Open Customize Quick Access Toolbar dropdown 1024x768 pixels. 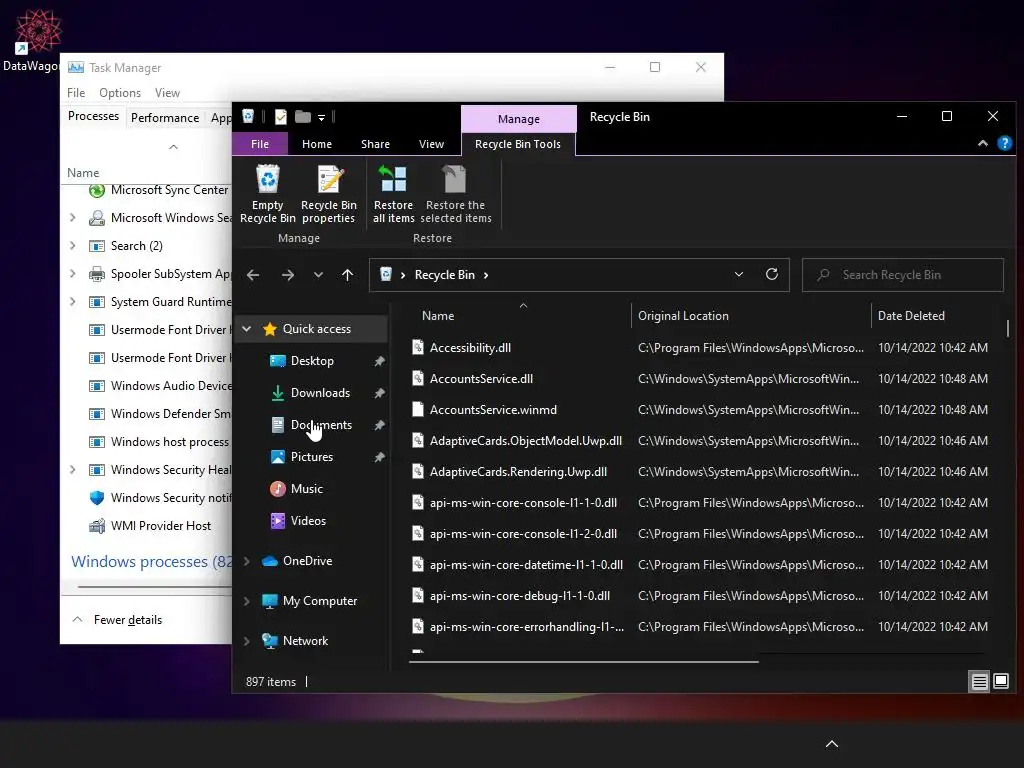[321, 118]
